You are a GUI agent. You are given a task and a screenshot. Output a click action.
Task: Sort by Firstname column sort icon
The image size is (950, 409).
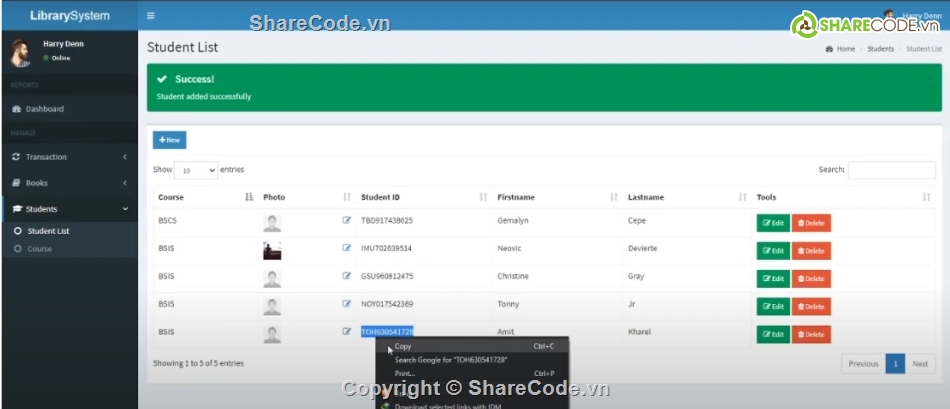614,197
